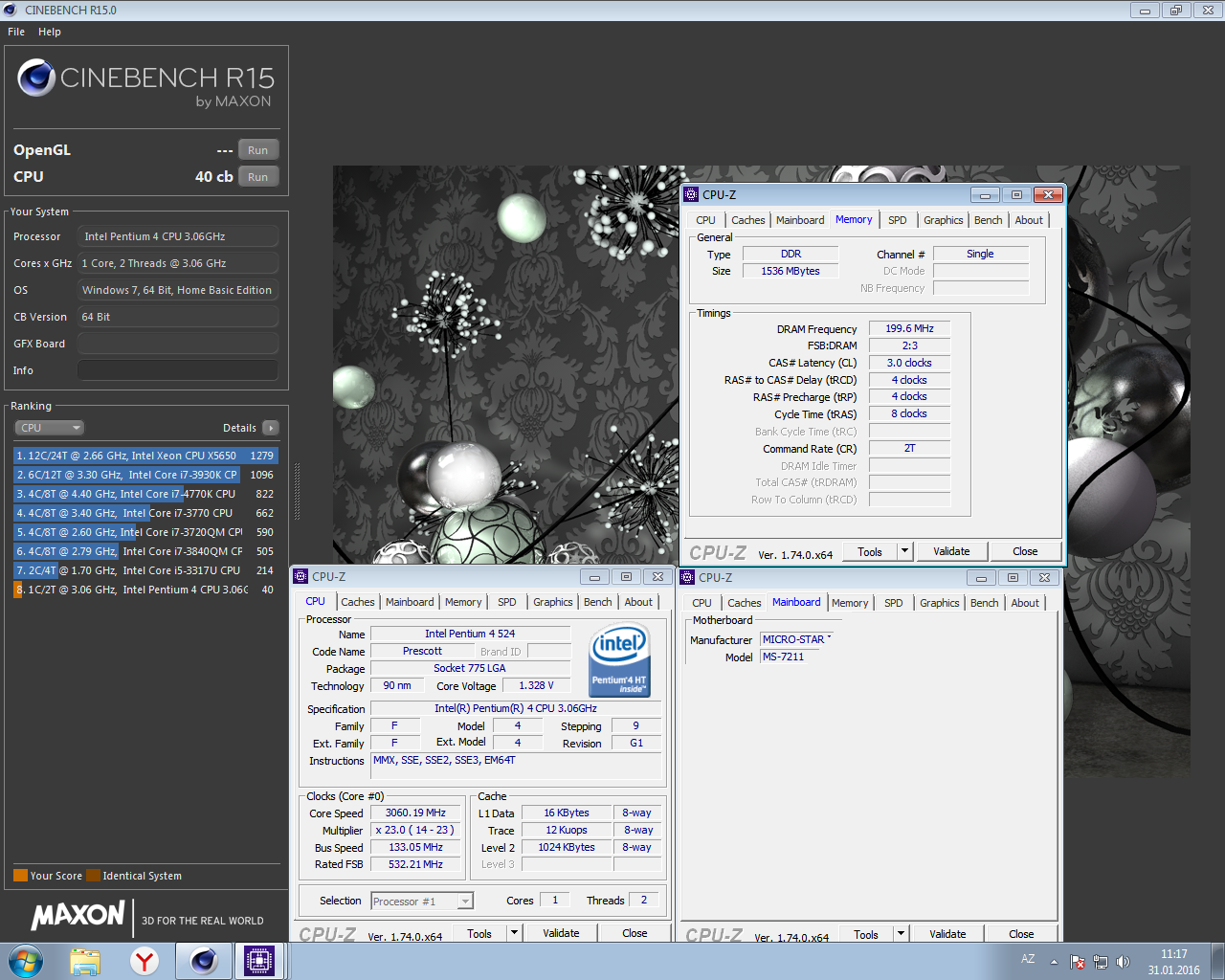Click the DRAM Frequency 199.6 MHz value
Viewport: 1225px width, 980px height.
point(909,328)
